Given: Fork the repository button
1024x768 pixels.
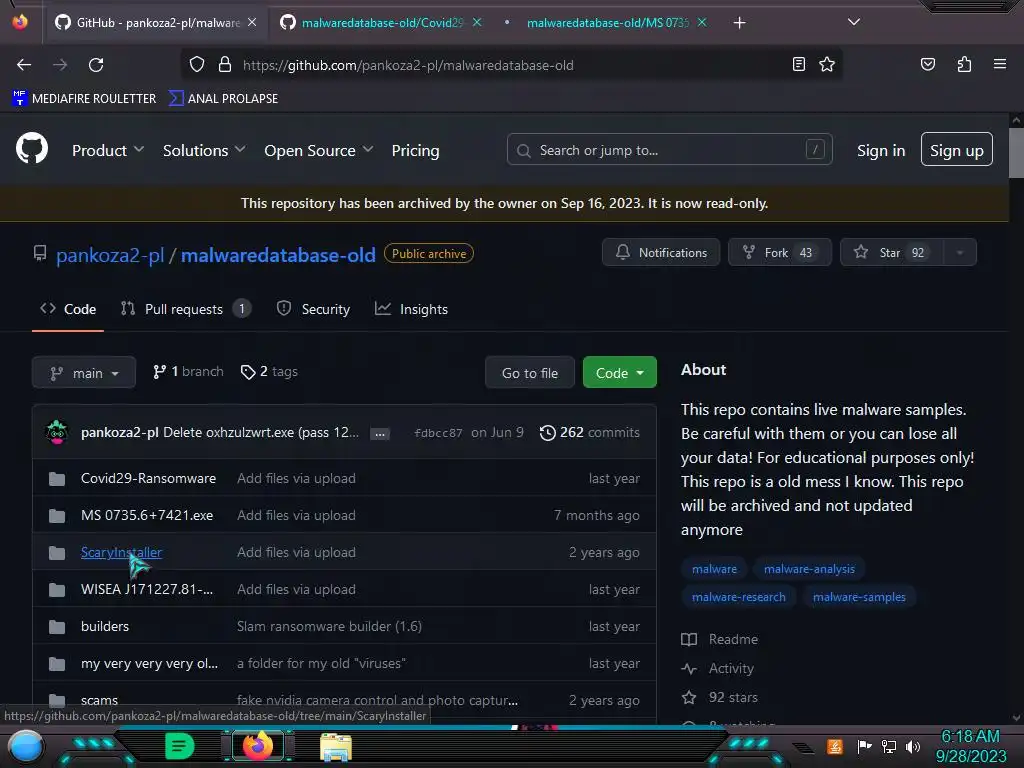Looking at the screenshot, I should [x=779, y=252].
